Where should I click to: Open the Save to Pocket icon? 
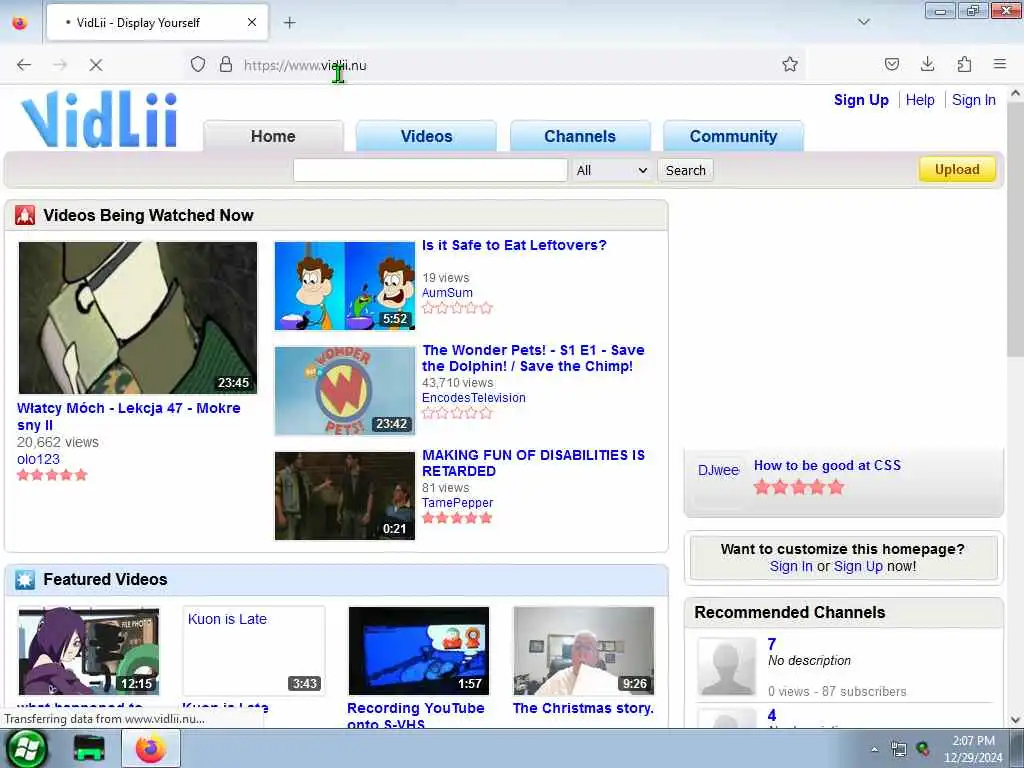(x=891, y=64)
